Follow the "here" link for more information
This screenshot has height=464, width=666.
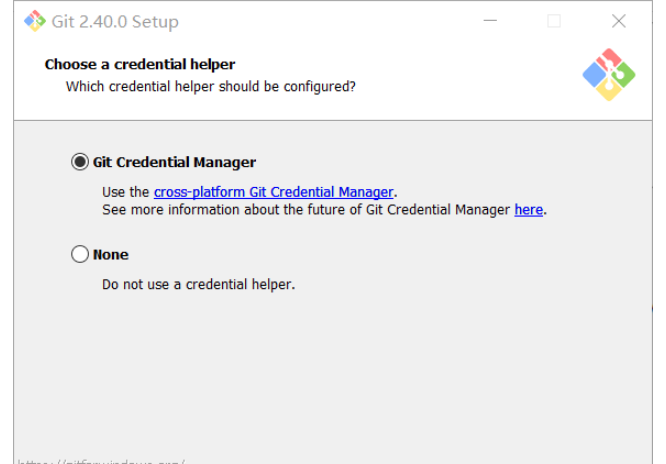pyautogui.click(x=529, y=210)
